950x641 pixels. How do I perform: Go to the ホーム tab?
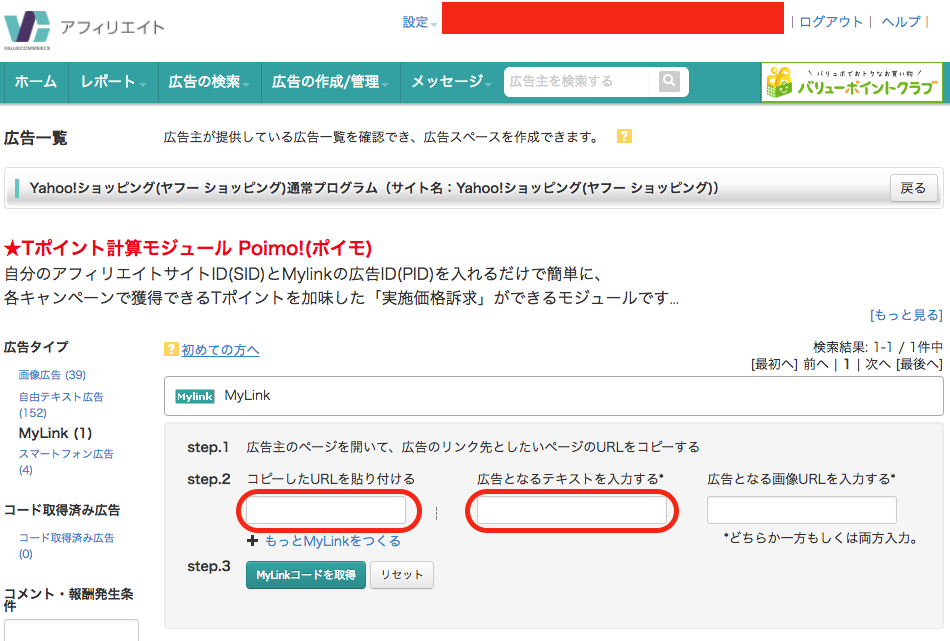click(36, 82)
